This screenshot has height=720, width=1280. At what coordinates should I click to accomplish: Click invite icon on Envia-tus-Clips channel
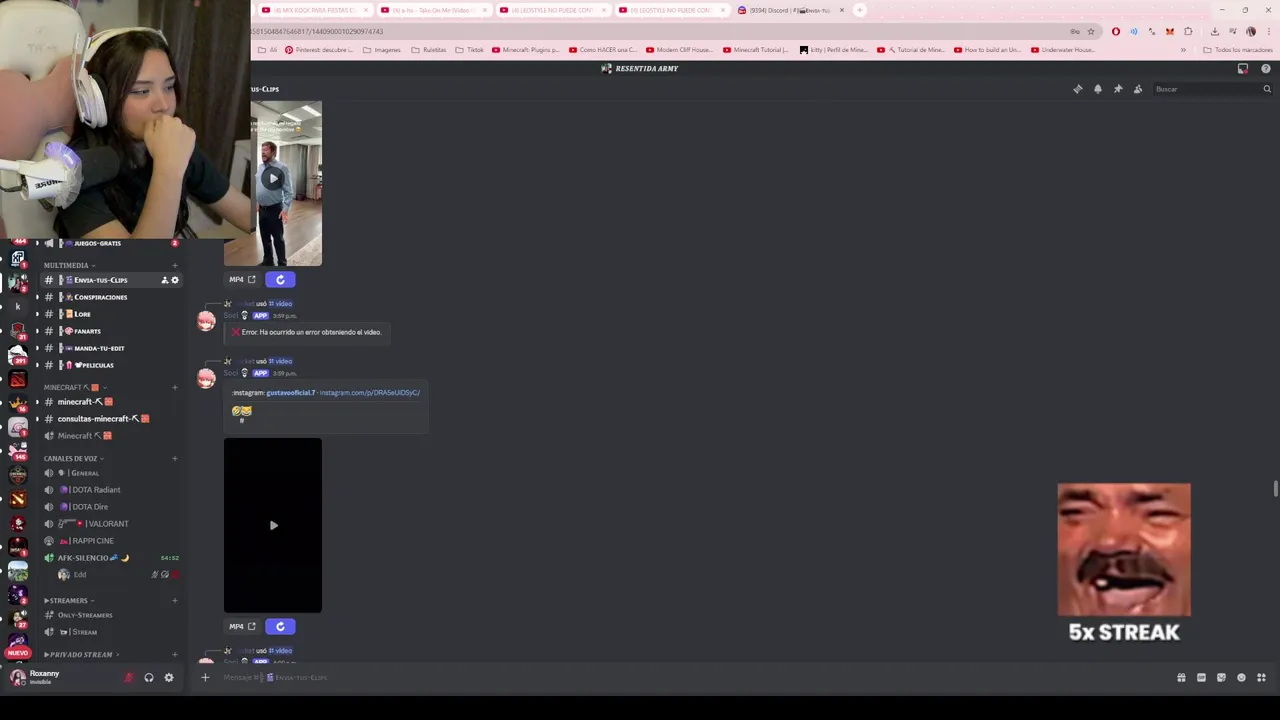pos(165,280)
